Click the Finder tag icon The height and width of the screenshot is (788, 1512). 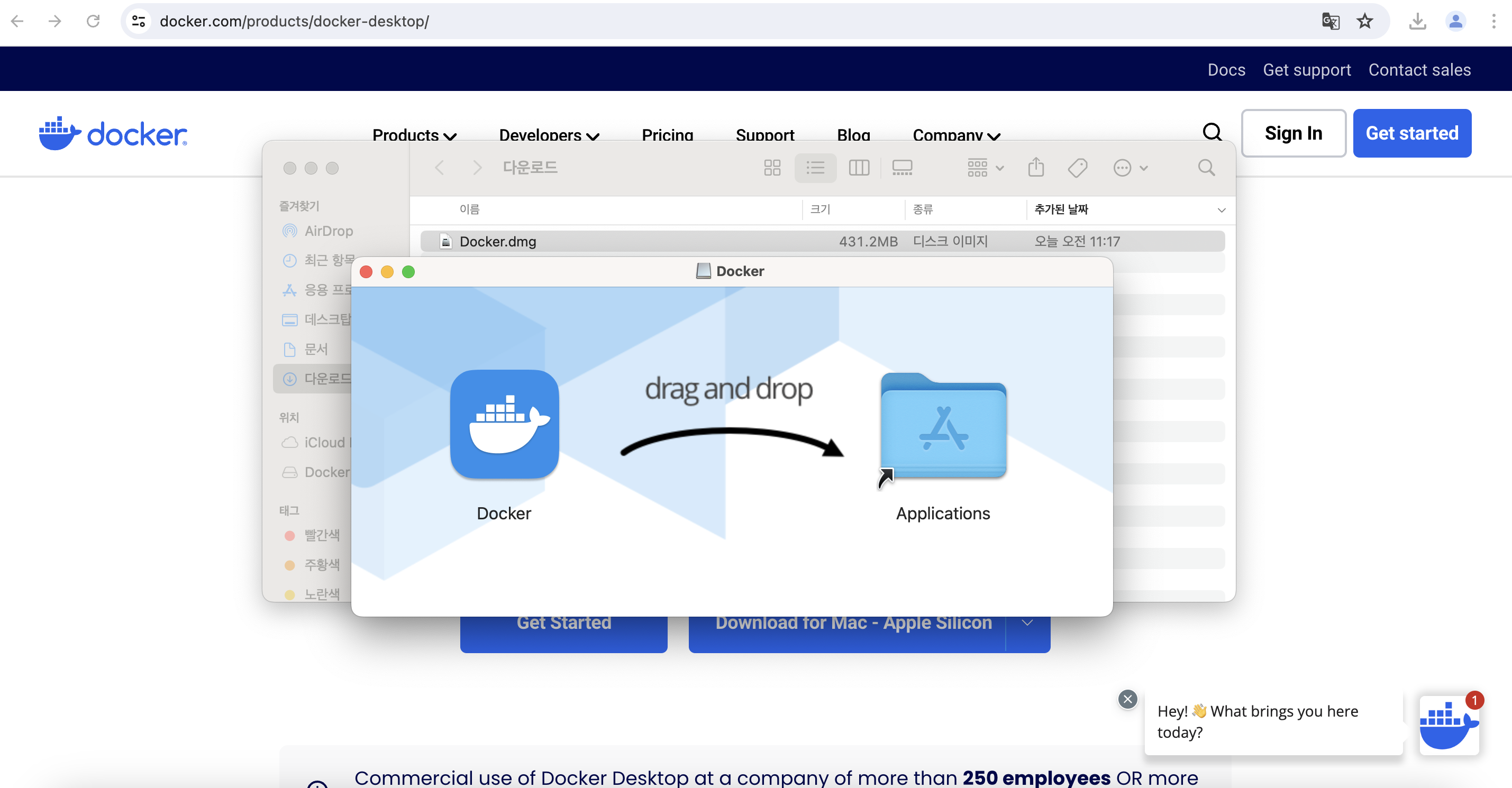1077,168
